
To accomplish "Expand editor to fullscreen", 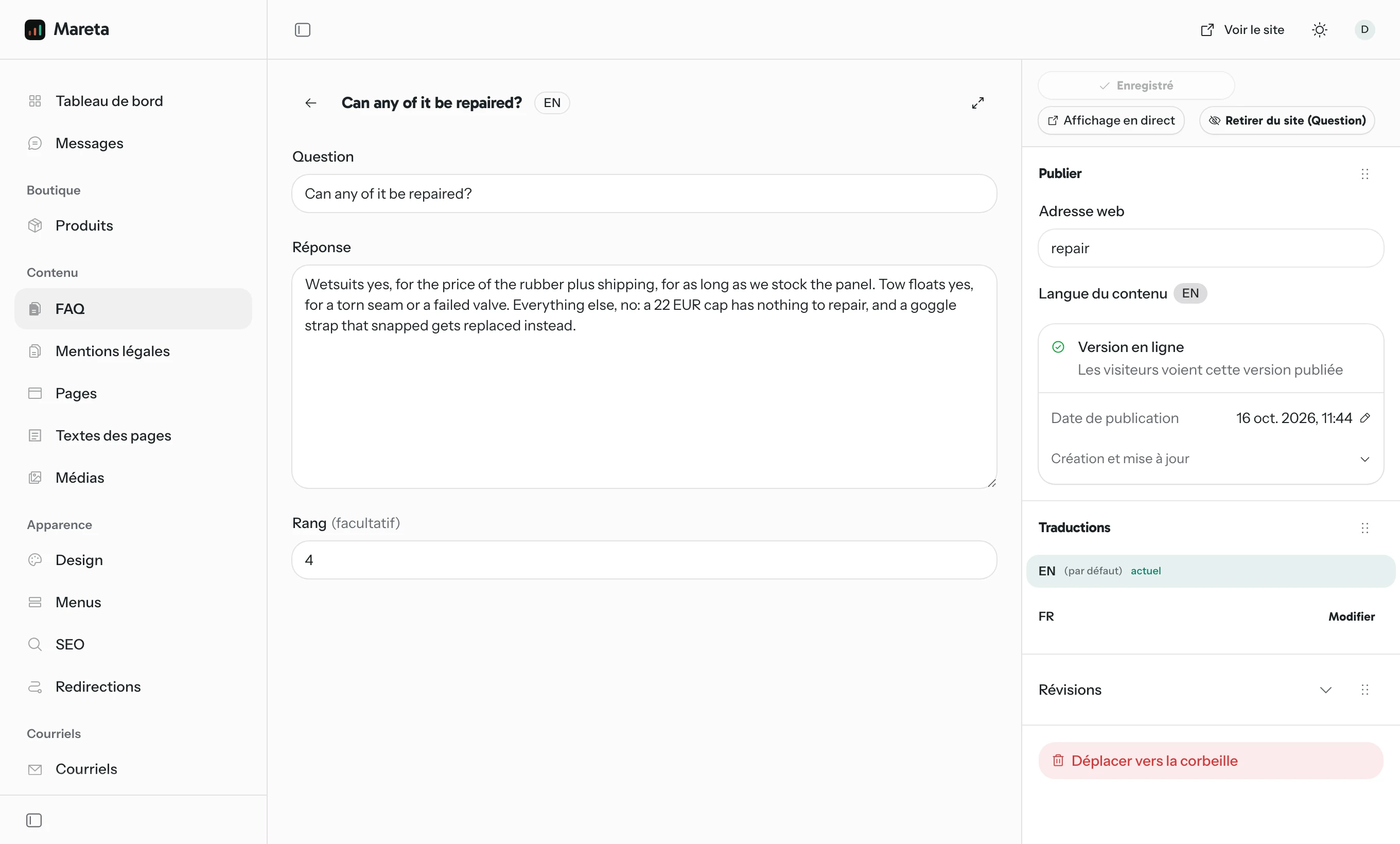I will click(977, 103).
